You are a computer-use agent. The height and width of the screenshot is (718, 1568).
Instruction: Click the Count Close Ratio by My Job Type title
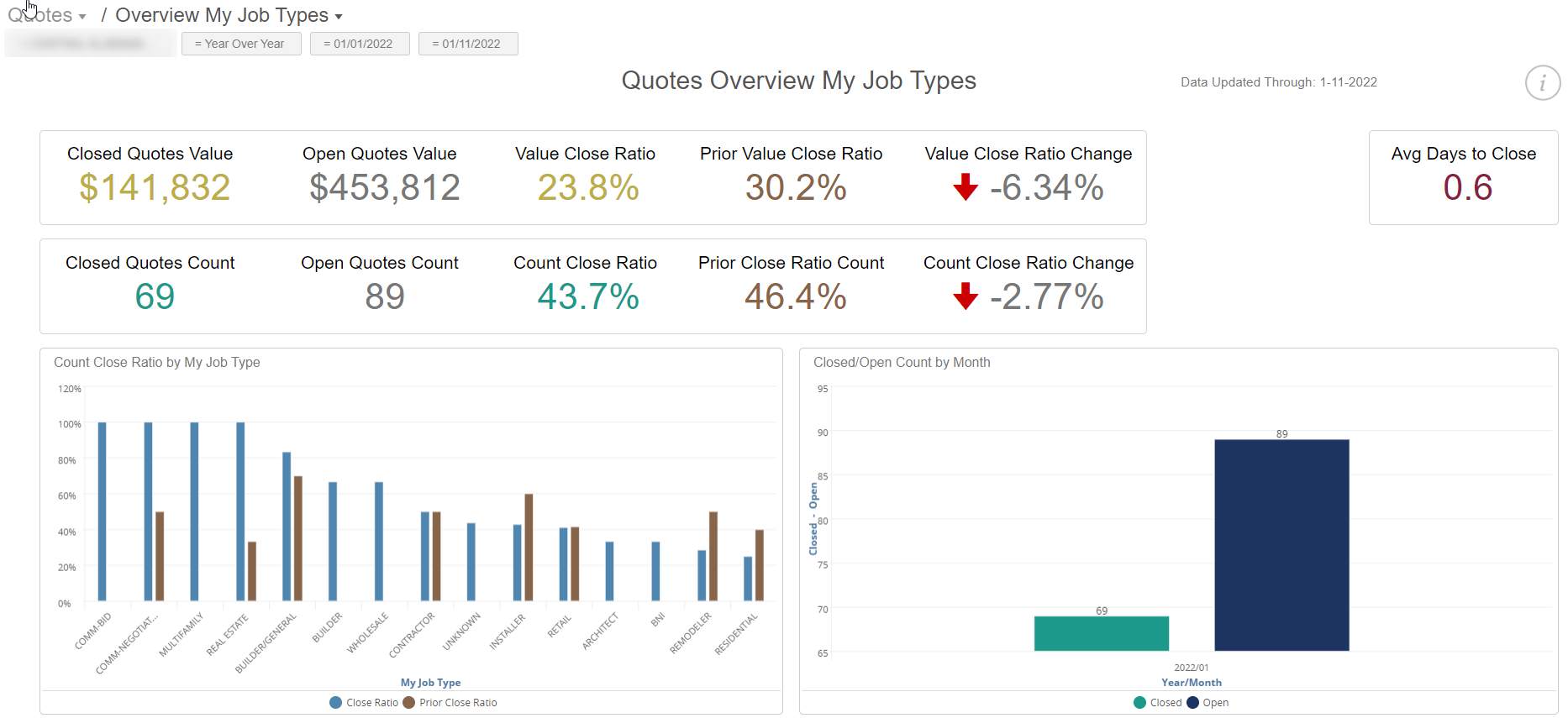(x=157, y=363)
